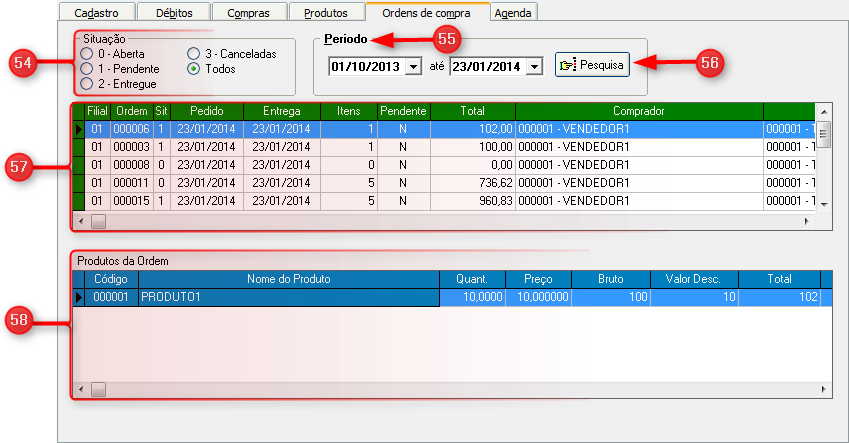
Task: Select the Todos radio option
Action: (211, 69)
